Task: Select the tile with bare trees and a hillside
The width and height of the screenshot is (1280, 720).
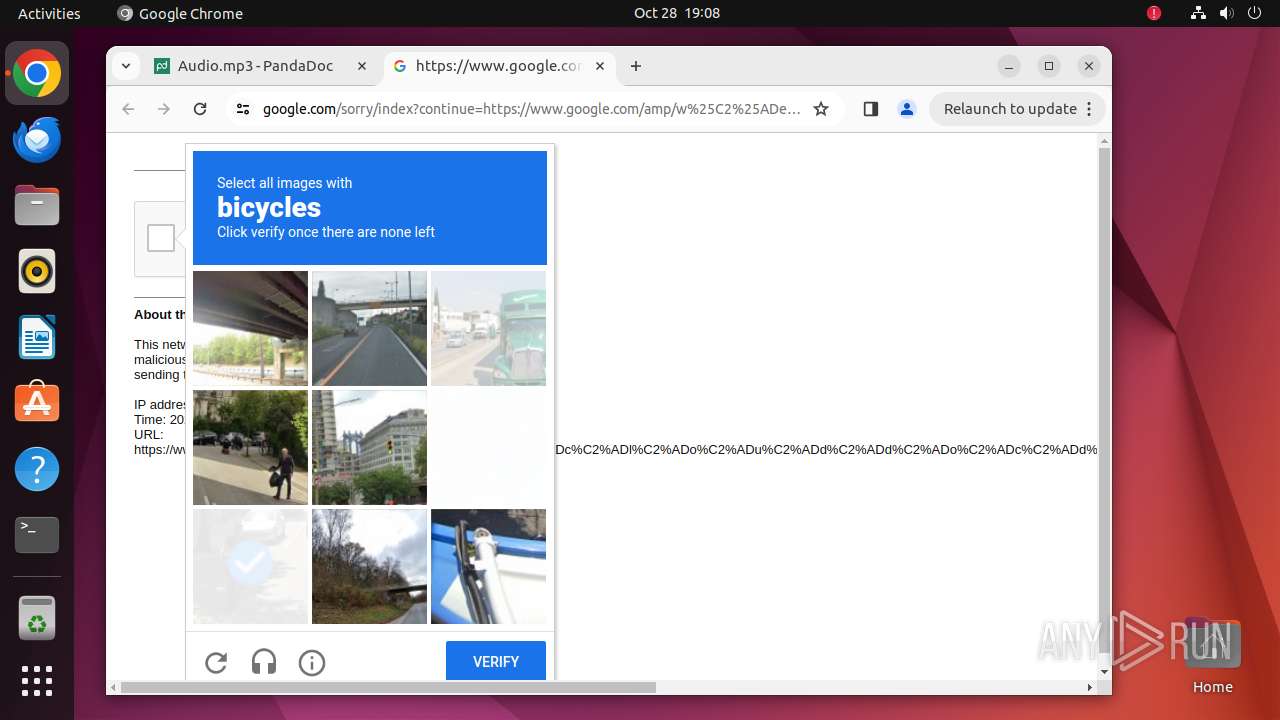Action: tap(369, 566)
